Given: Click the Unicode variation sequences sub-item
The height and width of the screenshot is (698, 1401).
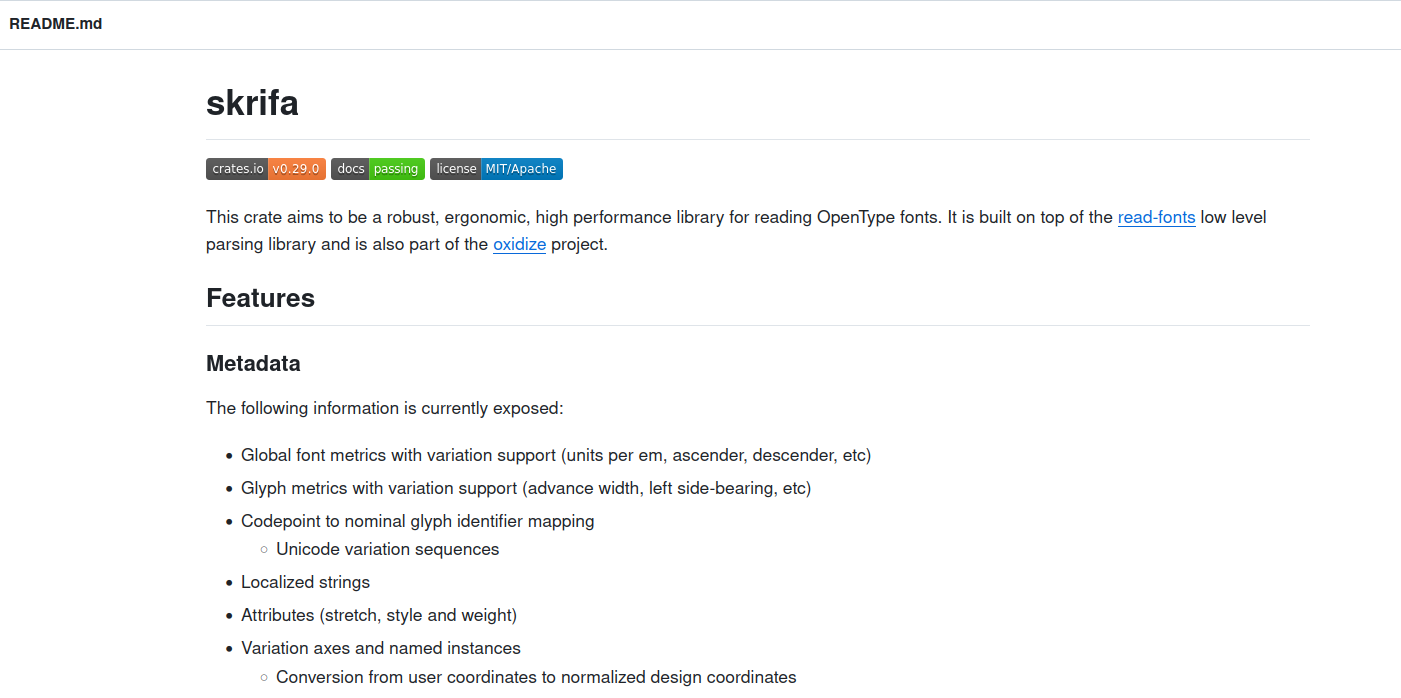Looking at the screenshot, I should click(x=387, y=549).
